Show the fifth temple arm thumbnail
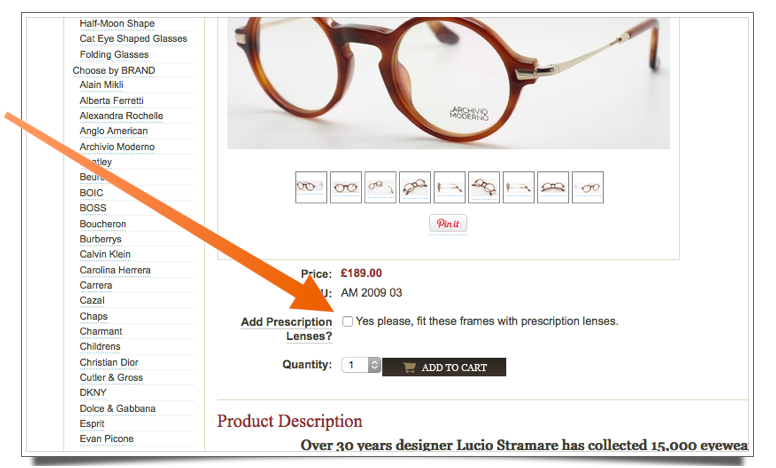Viewport: 776px width, 468px height. pos(449,187)
